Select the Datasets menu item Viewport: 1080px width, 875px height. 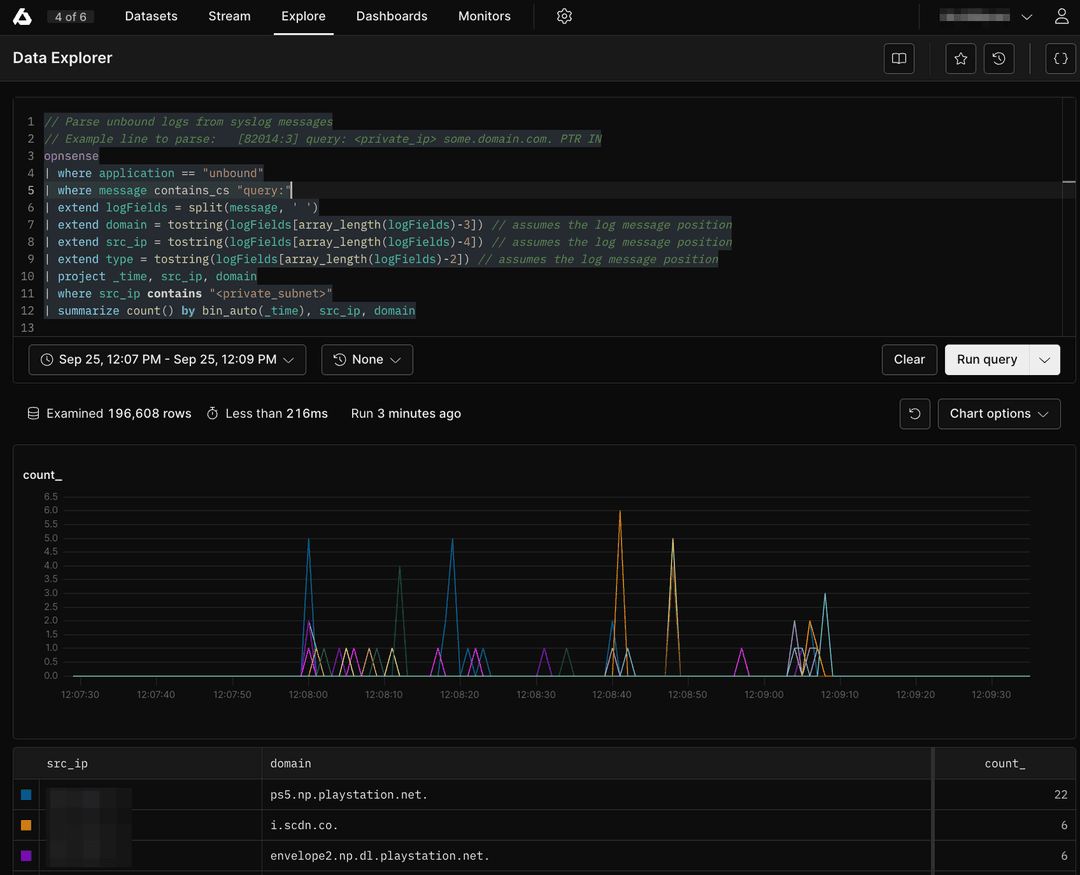(151, 16)
